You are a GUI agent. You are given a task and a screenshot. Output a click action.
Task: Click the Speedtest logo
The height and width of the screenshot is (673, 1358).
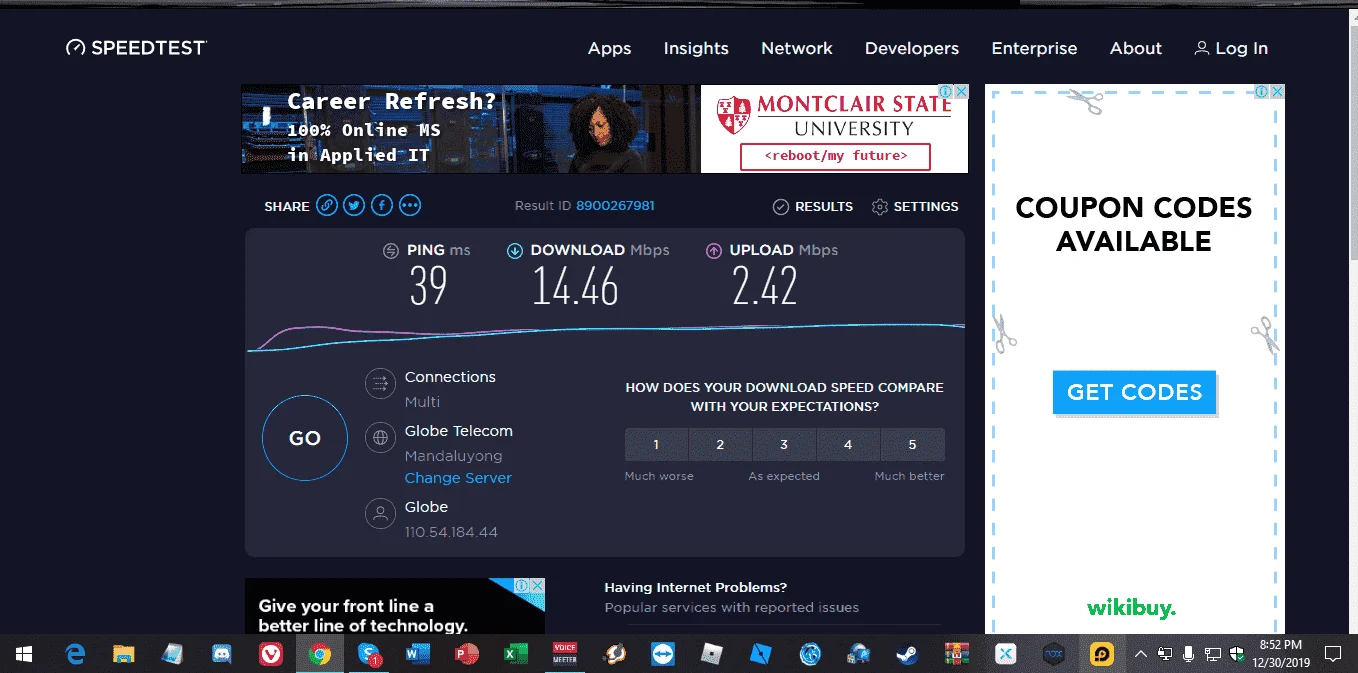coord(136,48)
